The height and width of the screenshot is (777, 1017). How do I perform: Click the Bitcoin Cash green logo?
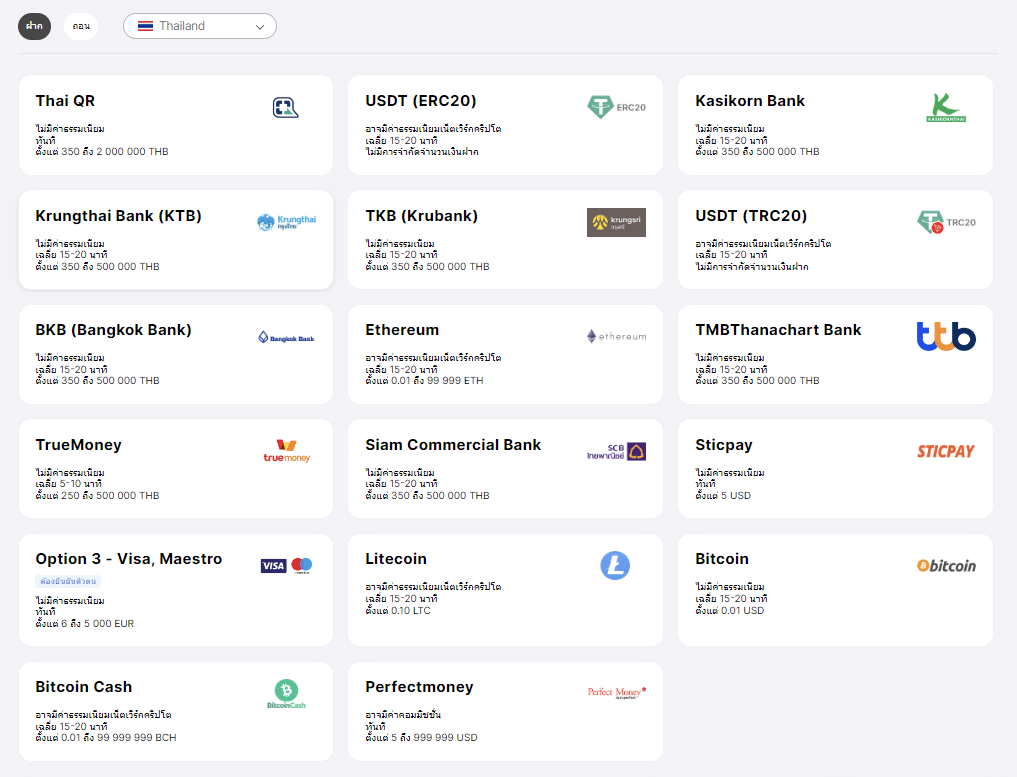pyautogui.click(x=286, y=693)
